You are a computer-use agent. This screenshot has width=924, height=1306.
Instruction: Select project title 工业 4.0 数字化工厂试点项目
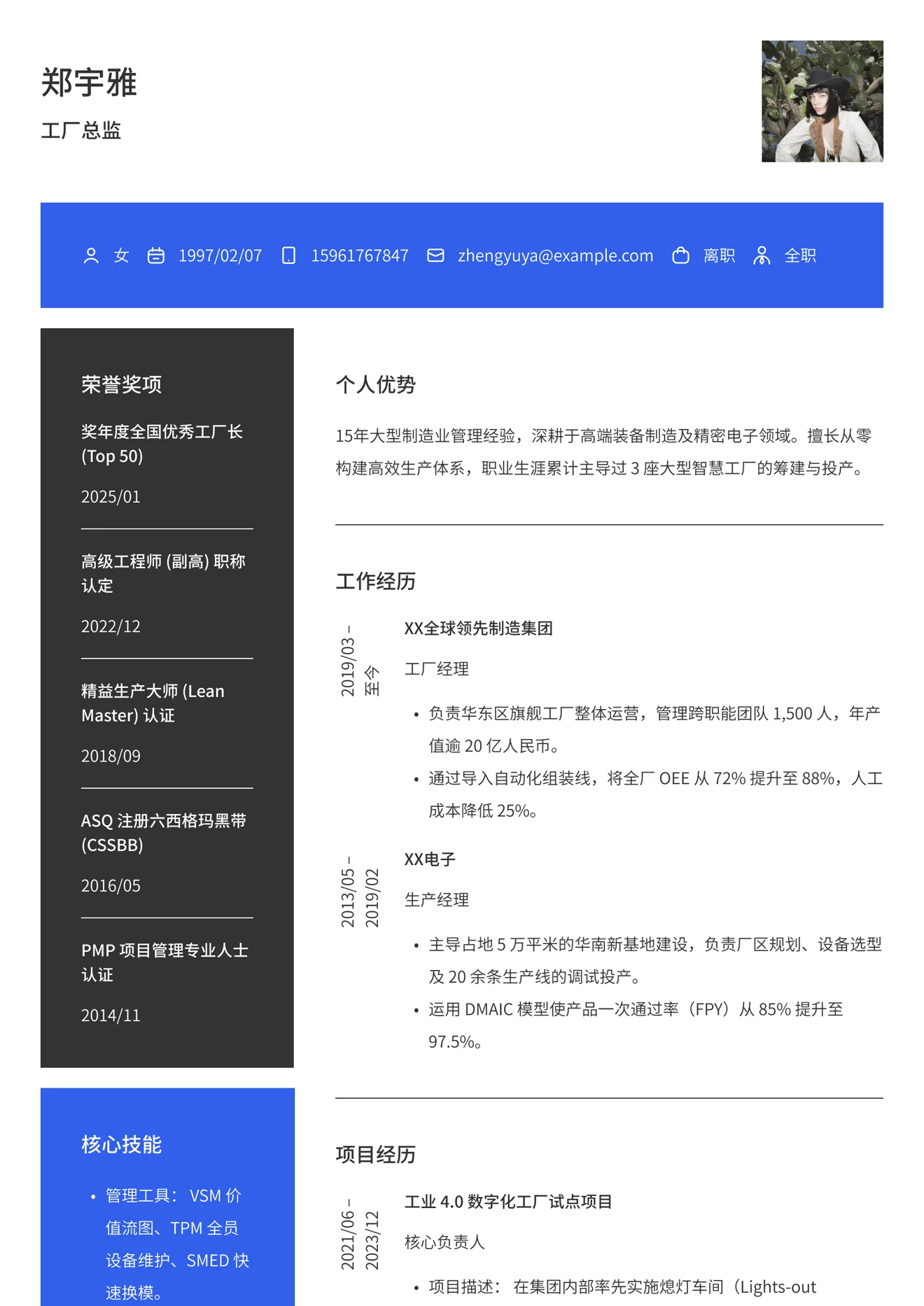coord(509,1202)
